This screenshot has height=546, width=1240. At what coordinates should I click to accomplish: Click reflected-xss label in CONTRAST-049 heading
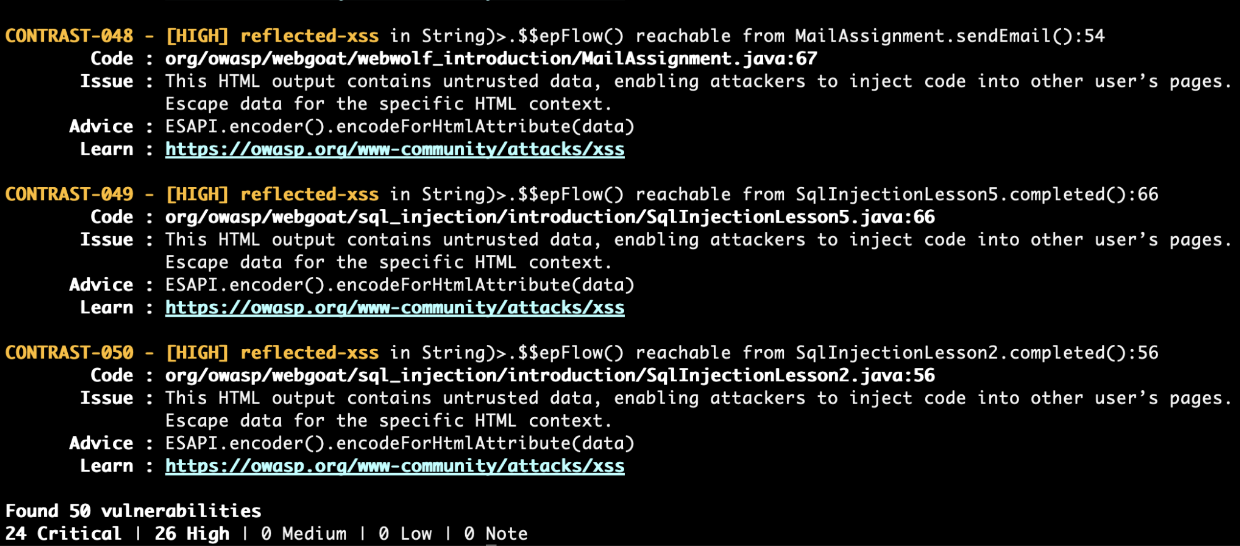coord(309,194)
